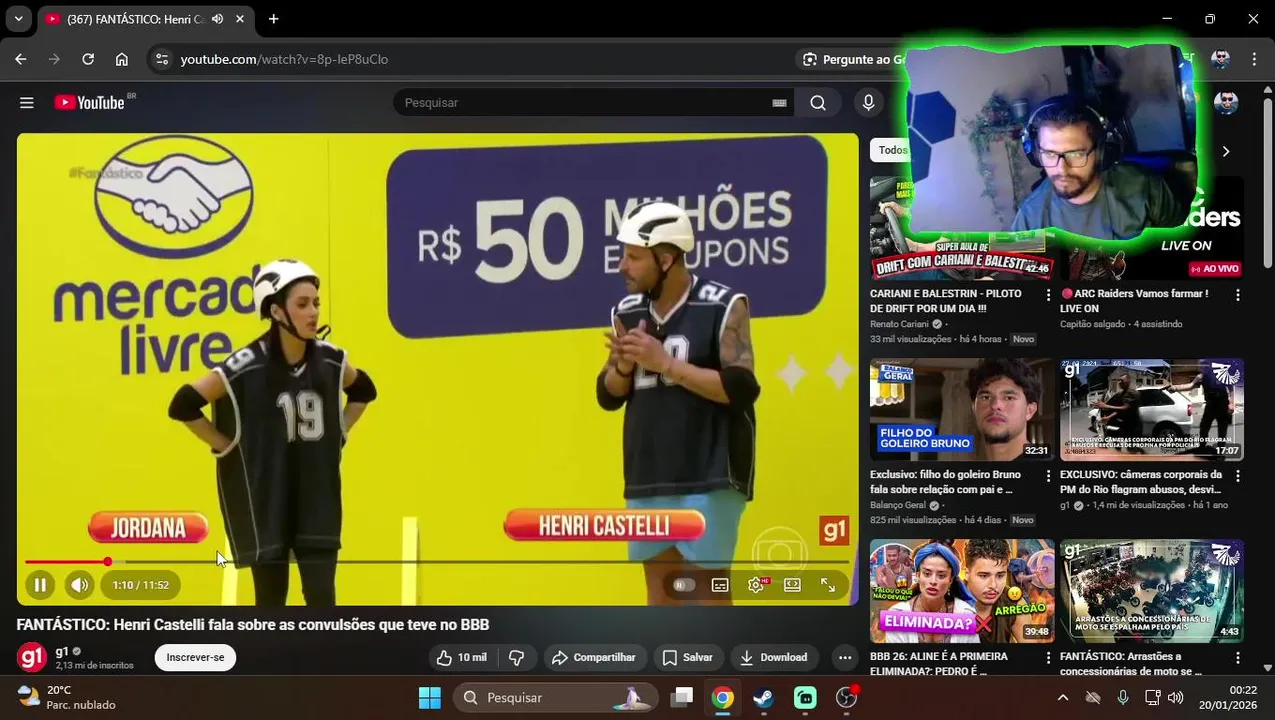
Task: Start voice search with the microphone
Action: (x=868, y=102)
